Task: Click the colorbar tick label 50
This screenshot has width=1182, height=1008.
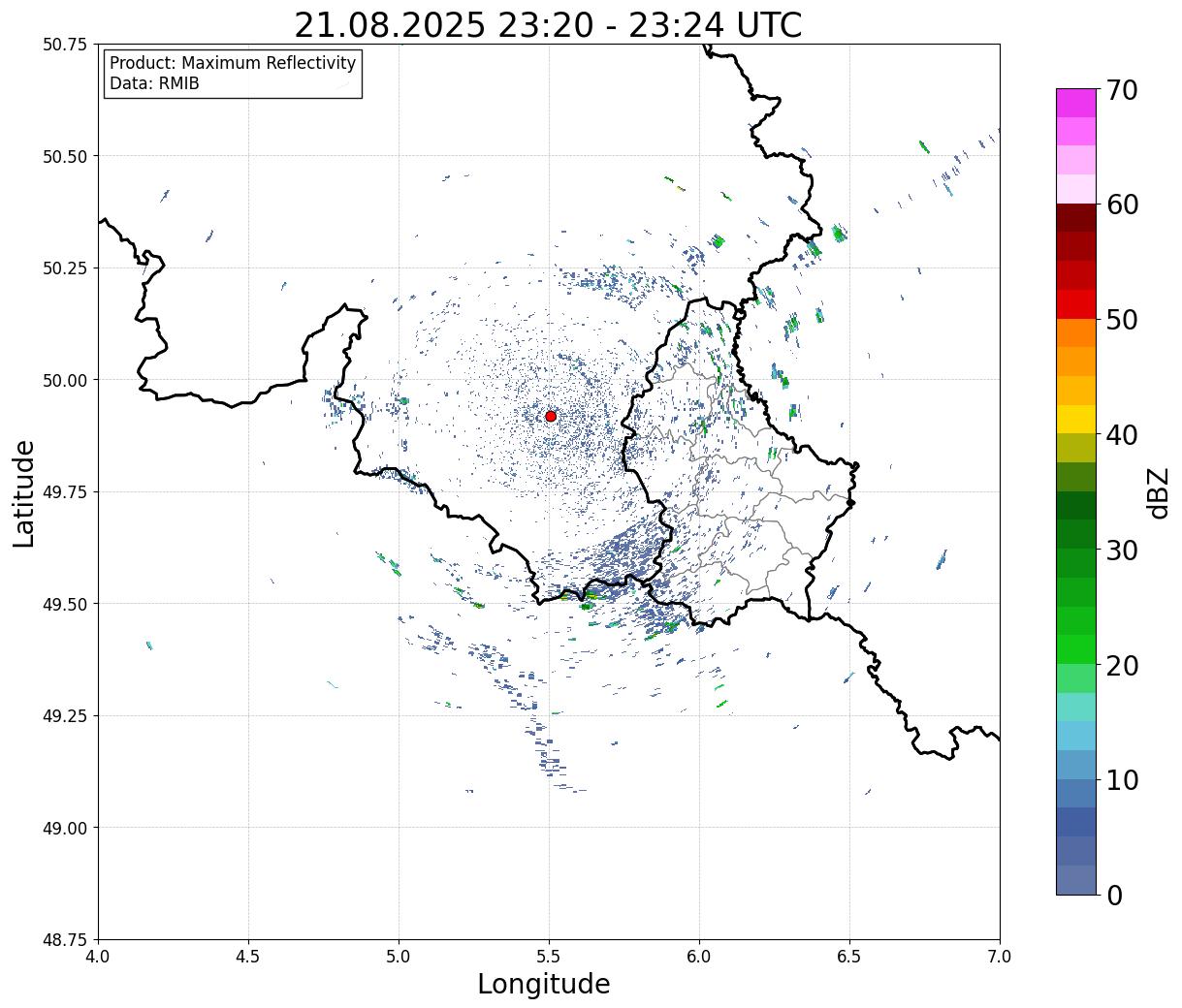Action: 1122,320
